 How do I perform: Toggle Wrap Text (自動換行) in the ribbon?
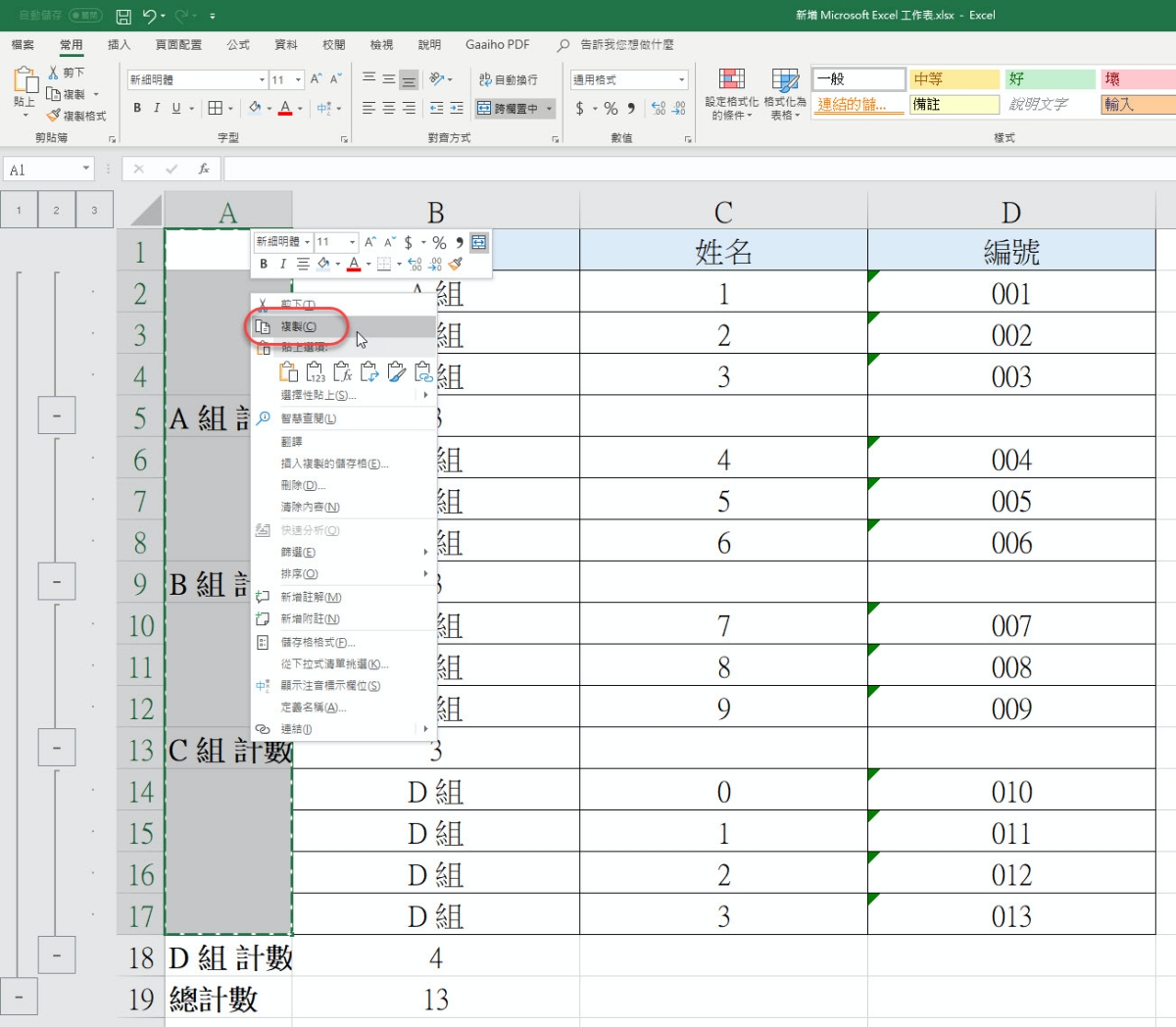508,79
